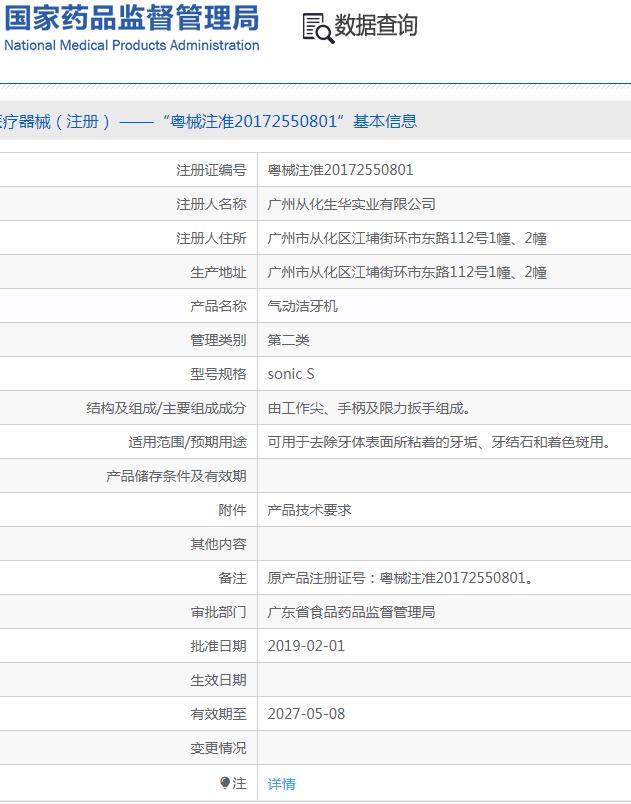Click the 适用范围/预期用途 label
Image resolution: width=631 pixels, height=804 pixels.
point(188,442)
